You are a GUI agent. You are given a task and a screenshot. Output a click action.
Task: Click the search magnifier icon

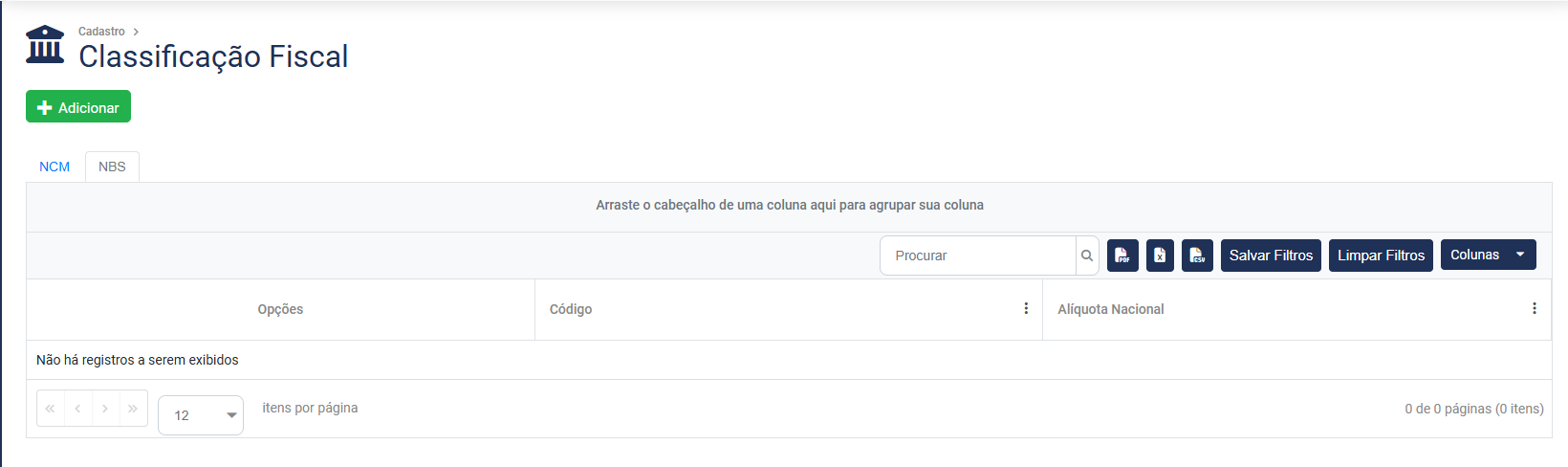1087,256
